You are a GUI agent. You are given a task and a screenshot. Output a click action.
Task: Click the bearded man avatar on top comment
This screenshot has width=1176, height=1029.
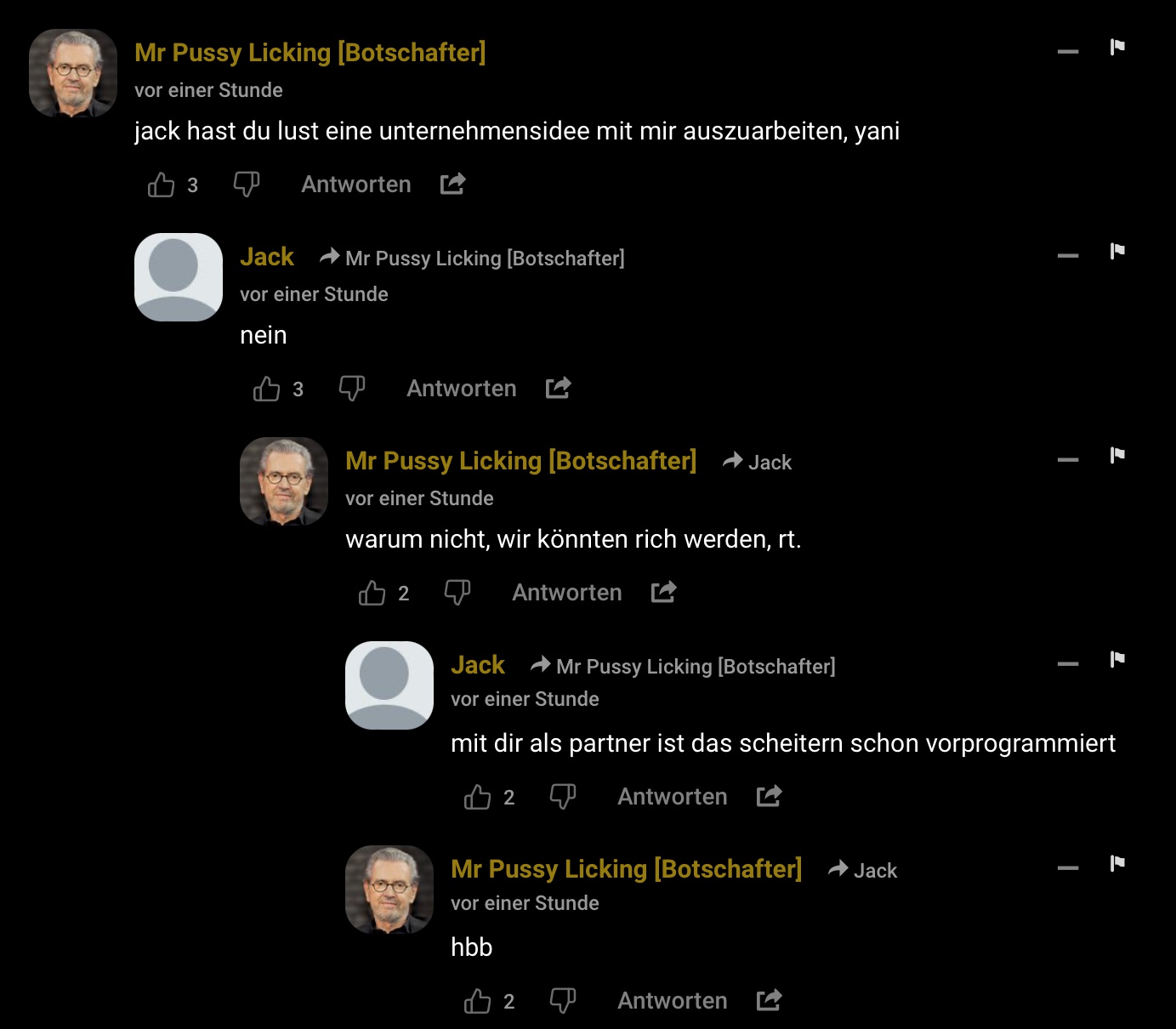tap(73, 73)
